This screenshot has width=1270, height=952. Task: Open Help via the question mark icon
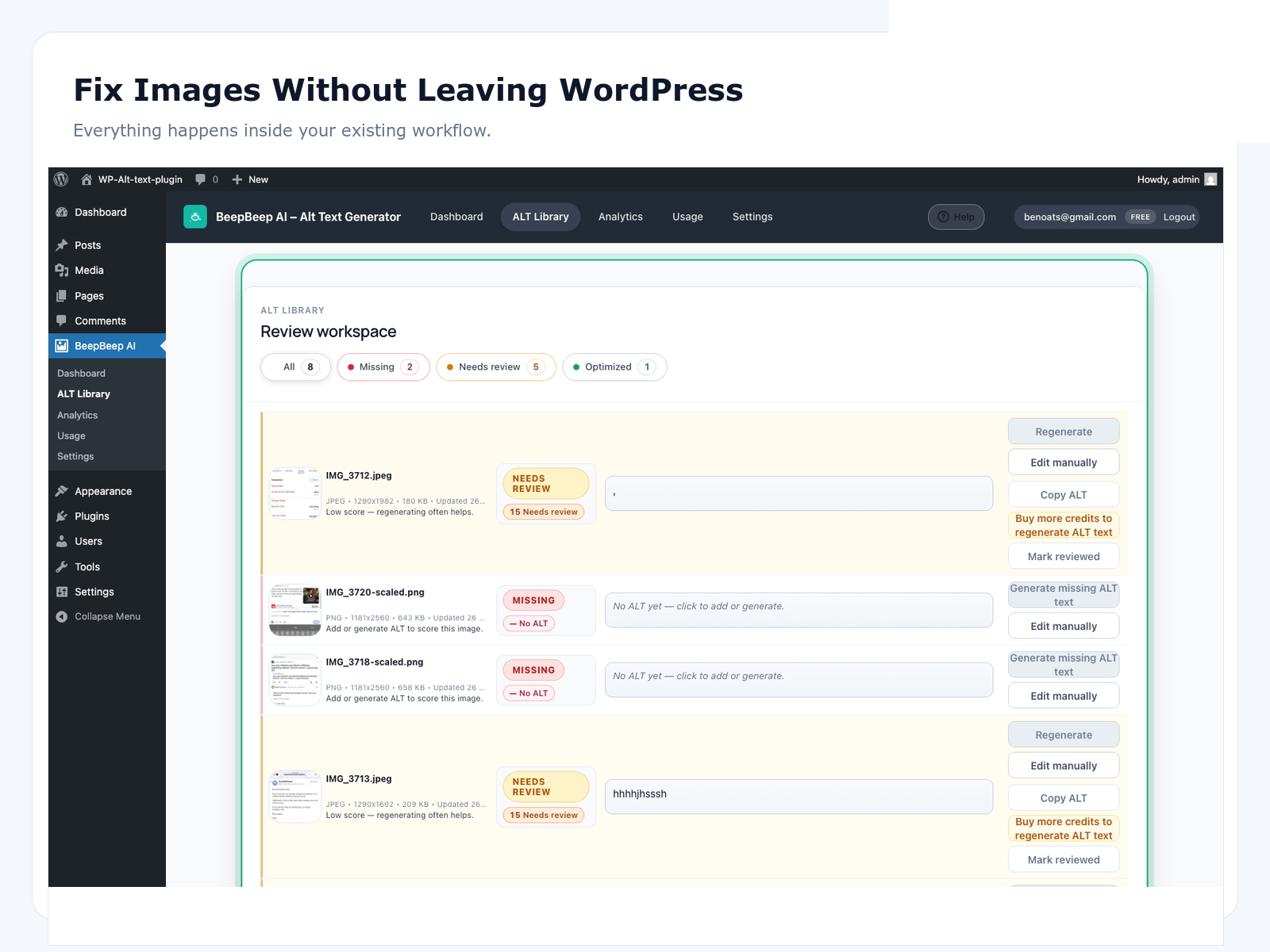pos(944,217)
